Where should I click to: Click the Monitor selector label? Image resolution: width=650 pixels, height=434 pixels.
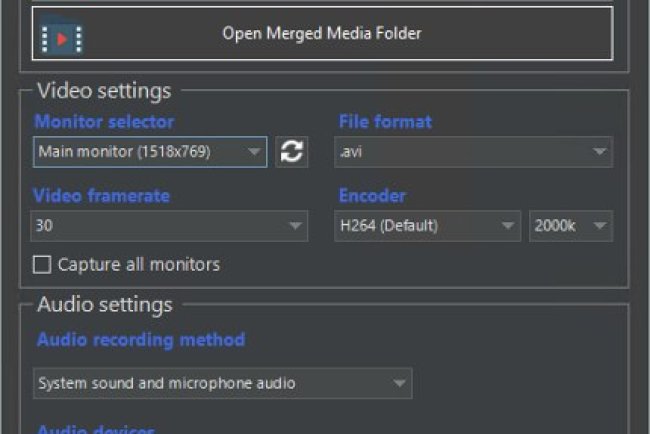(x=104, y=122)
